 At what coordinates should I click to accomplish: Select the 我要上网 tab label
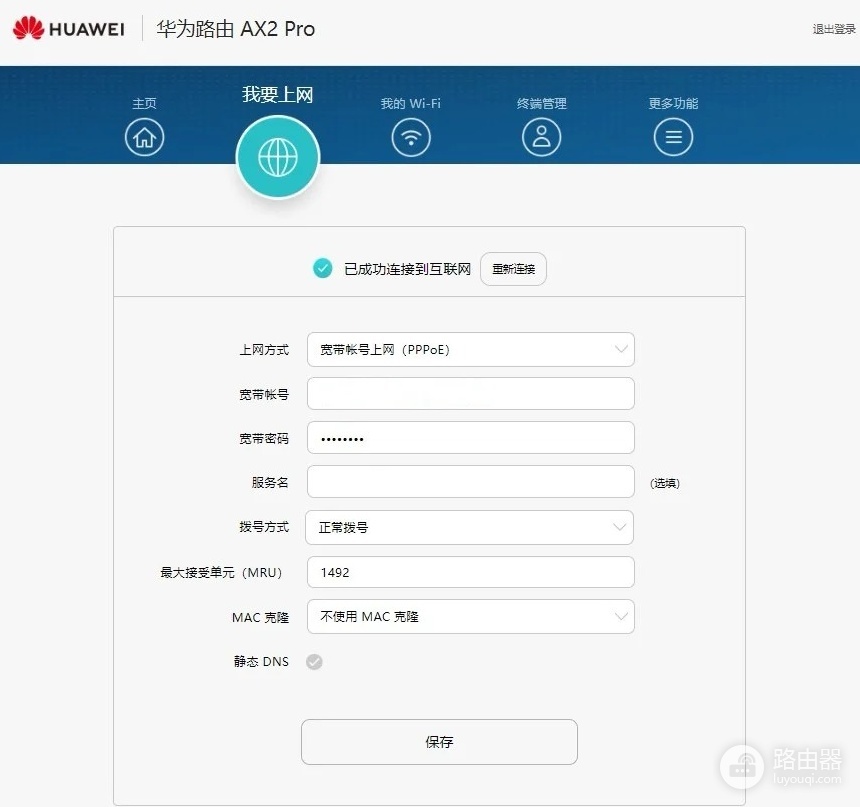click(x=278, y=94)
